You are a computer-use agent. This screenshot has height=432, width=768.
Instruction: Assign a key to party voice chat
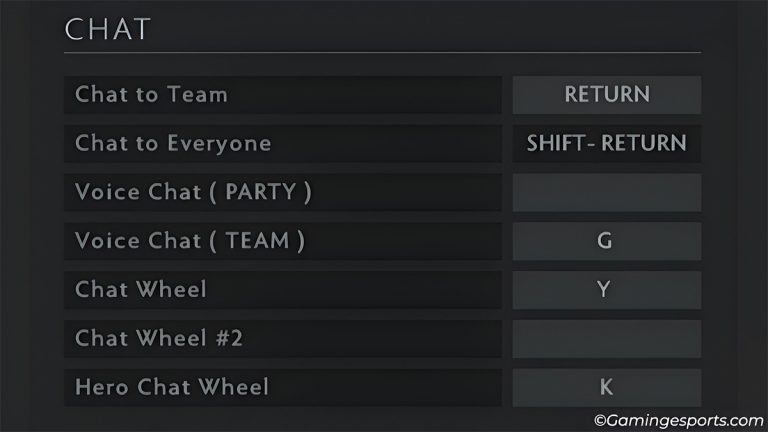click(x=607, y=192)
